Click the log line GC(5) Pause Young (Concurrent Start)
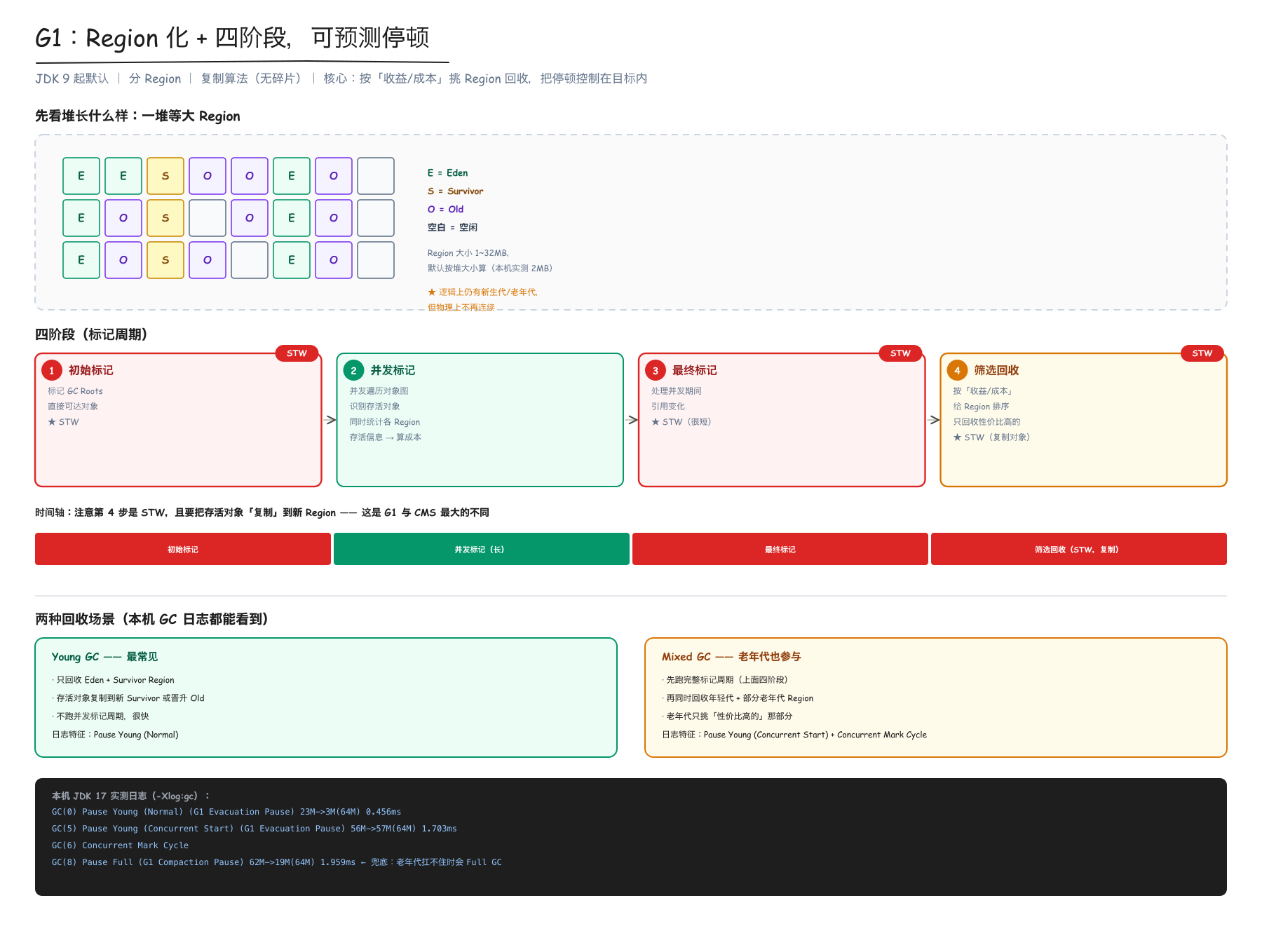This screenshot has height=952, width=1262. coord(254,829)
